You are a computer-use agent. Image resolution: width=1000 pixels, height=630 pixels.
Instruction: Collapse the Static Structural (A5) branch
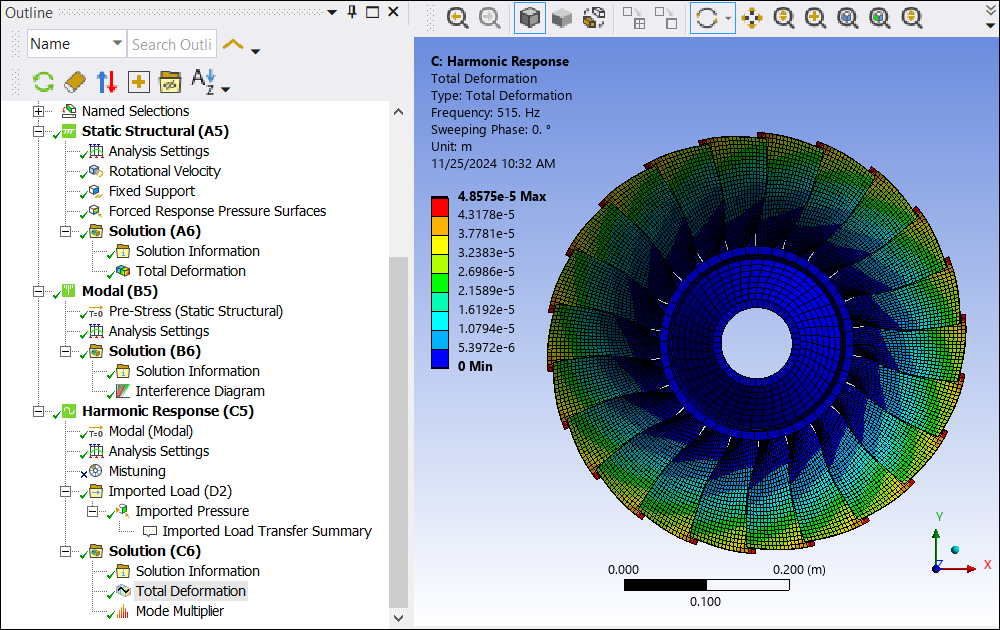click(39, 131)
